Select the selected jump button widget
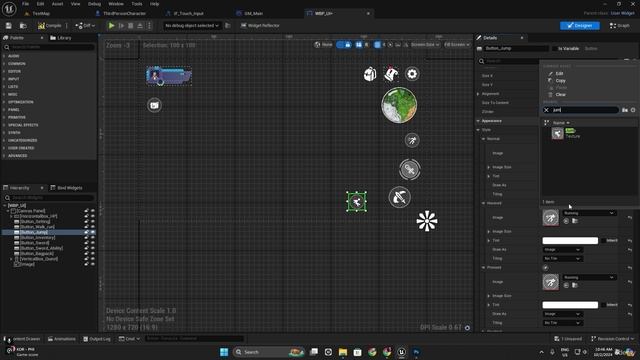The height and width of the screenshot is (360, 640). 356,201
